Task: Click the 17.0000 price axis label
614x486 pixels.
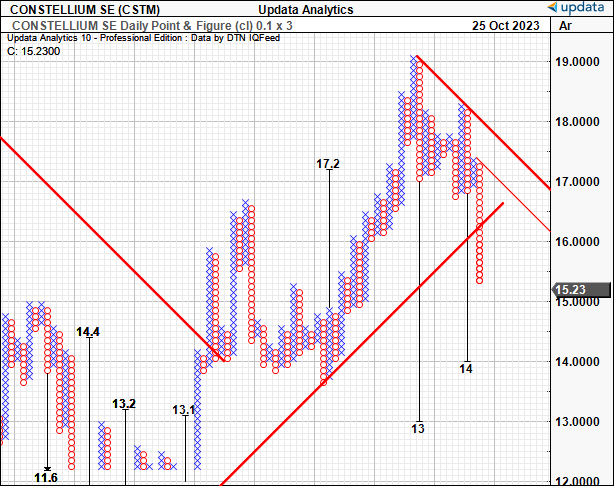Action: 577,182
